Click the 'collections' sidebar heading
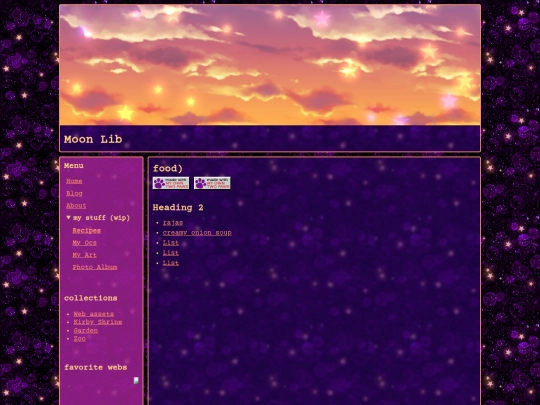Image resolution: width=540 pixels, height=405 pixels. click(91, 298)
